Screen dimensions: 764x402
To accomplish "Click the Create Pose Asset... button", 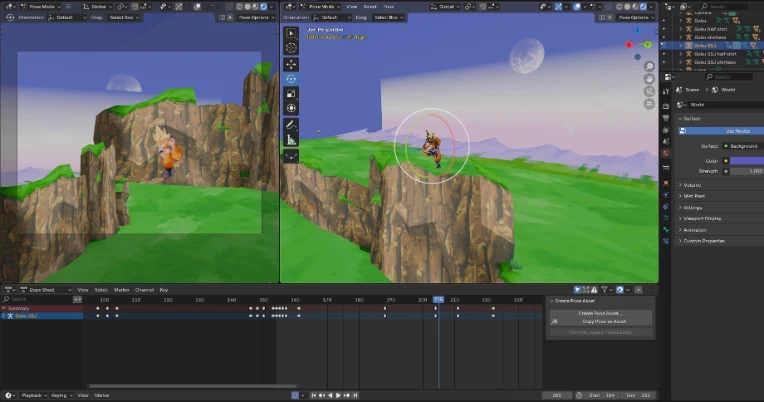I will point(600,313).
